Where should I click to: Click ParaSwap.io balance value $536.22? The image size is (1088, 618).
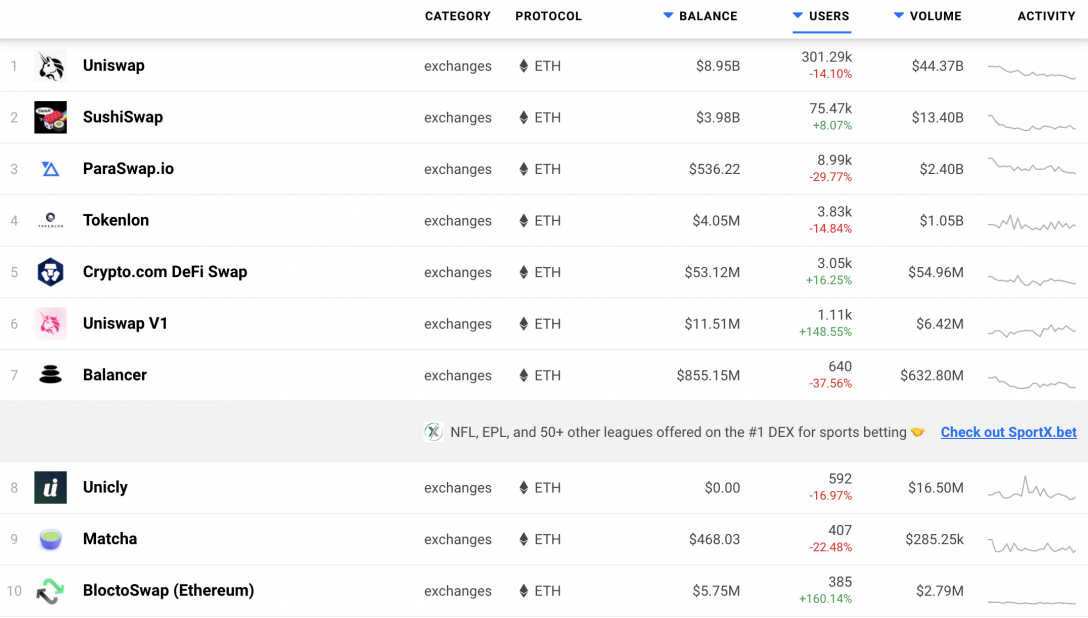tap(715, 169)
